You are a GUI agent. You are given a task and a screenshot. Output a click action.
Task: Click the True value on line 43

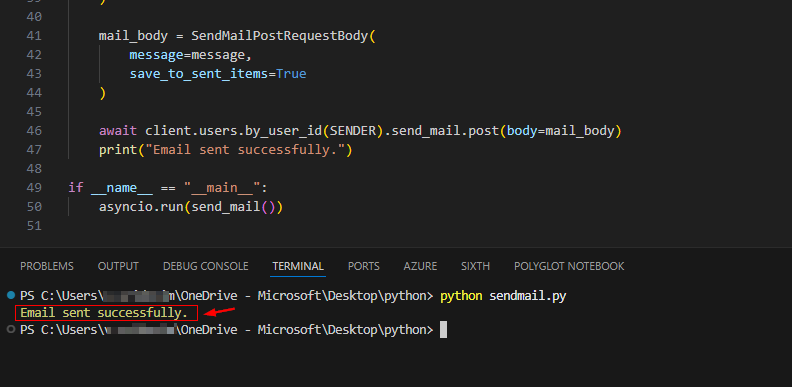[x=291, y=74]
